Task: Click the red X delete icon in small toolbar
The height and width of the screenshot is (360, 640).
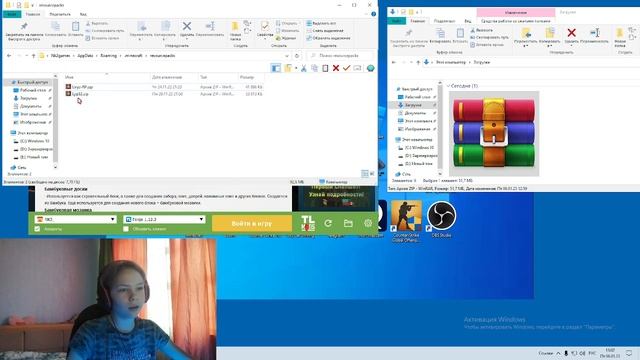Action: (336, 68)
